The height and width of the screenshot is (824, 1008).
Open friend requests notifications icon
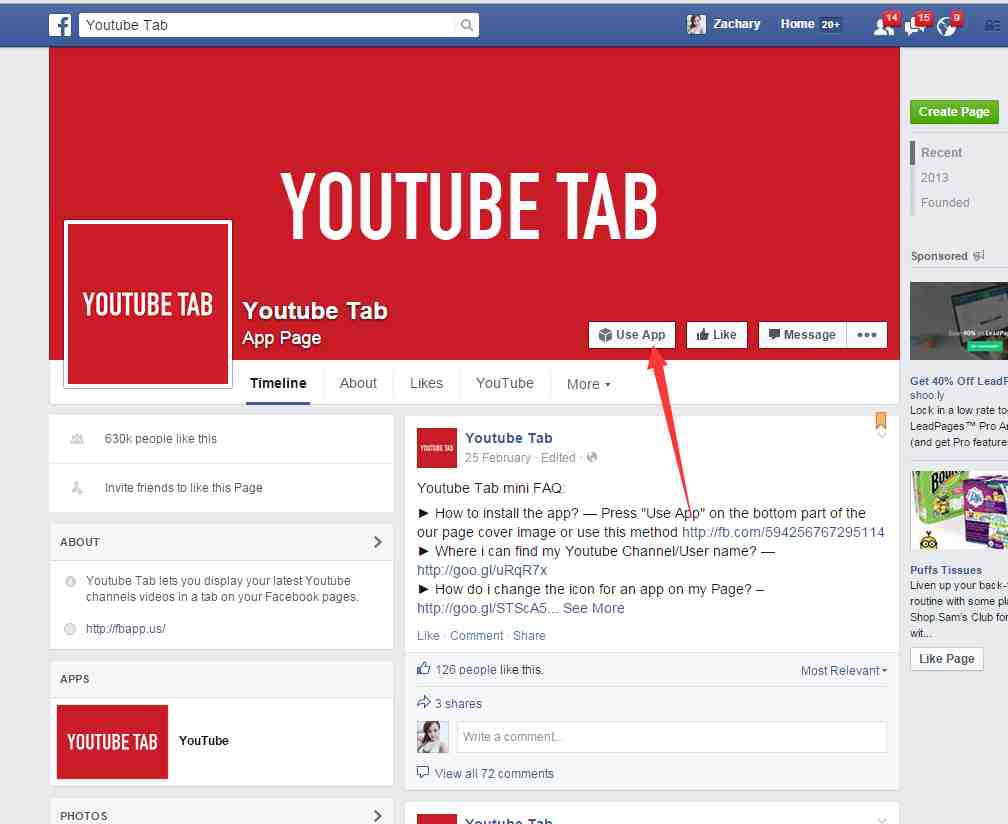tap(885, 25)
